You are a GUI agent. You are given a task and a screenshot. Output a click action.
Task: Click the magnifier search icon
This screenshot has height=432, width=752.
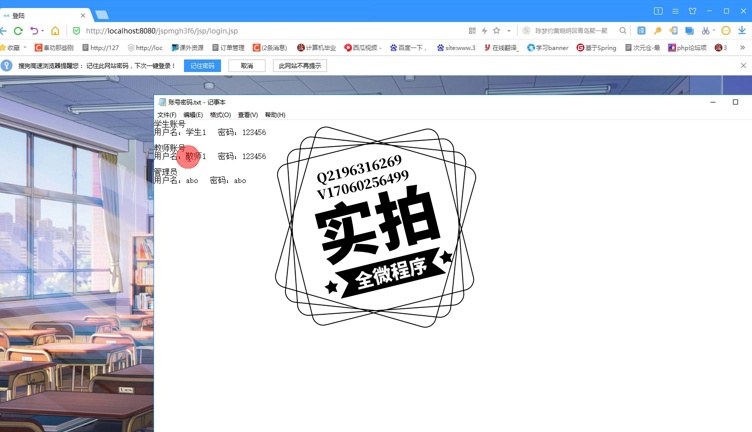coord(623,31)
